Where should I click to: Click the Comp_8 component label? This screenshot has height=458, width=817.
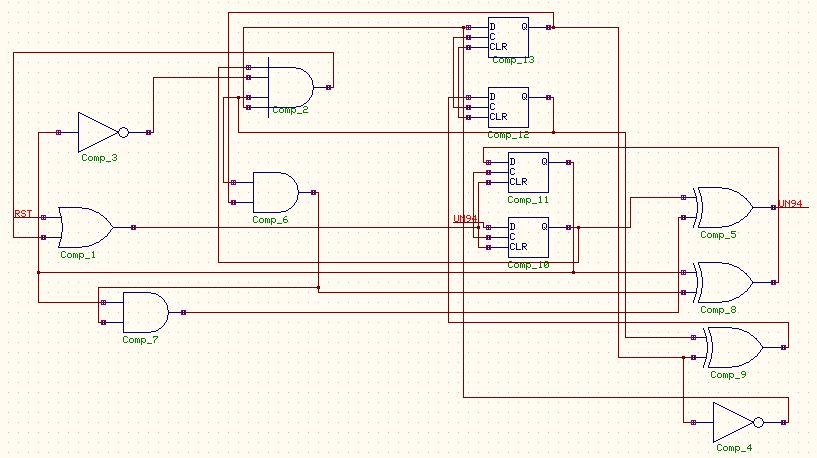point(718,310)
